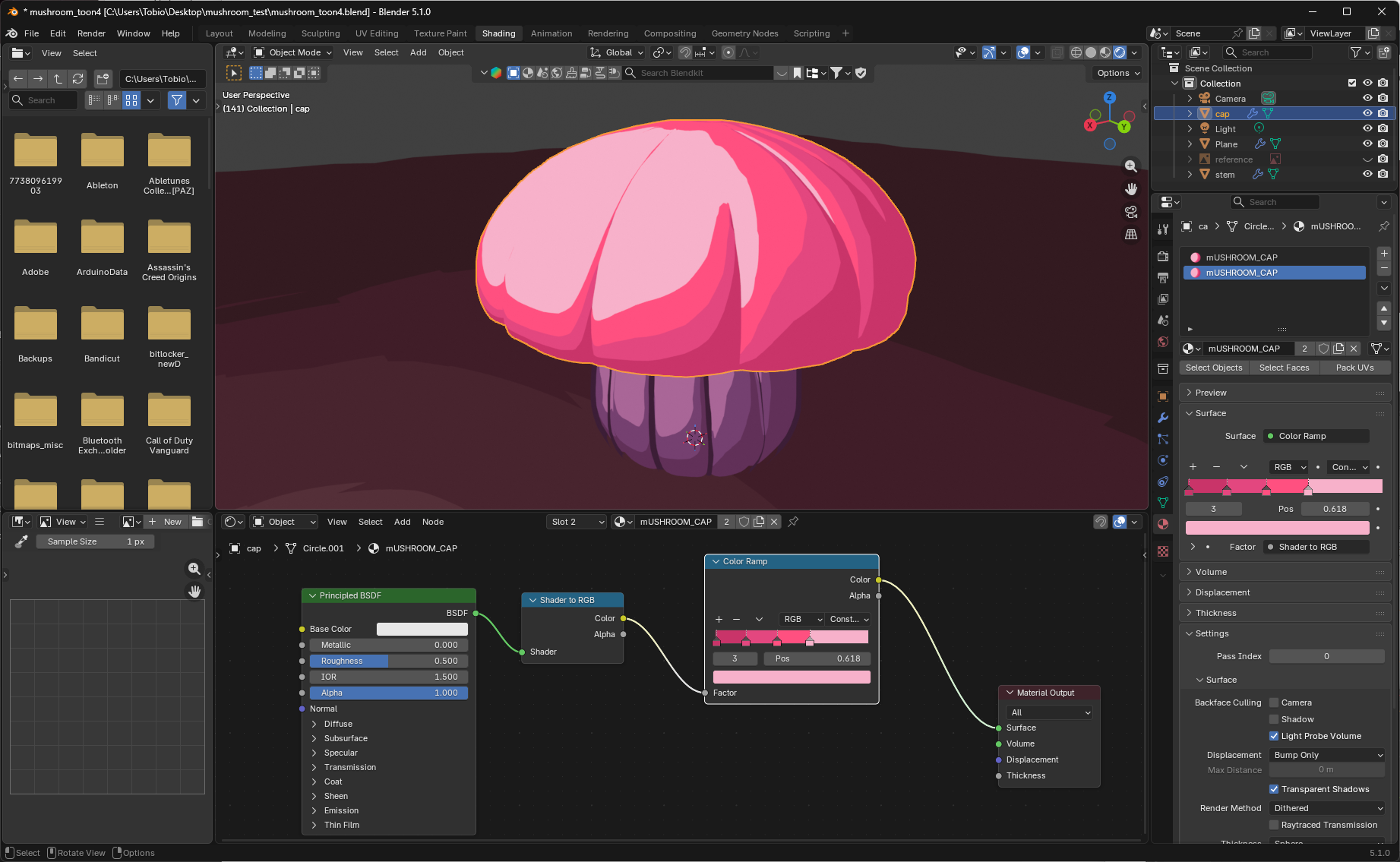Switch to orthographic grid view icon
Screen dimensions: 1400x862
1131,235
